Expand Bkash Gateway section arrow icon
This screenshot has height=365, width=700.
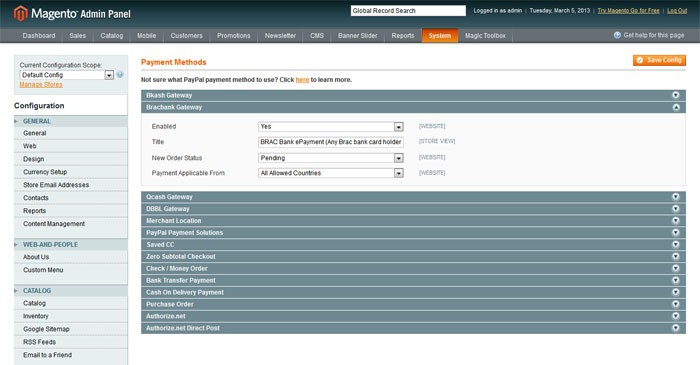675,95
